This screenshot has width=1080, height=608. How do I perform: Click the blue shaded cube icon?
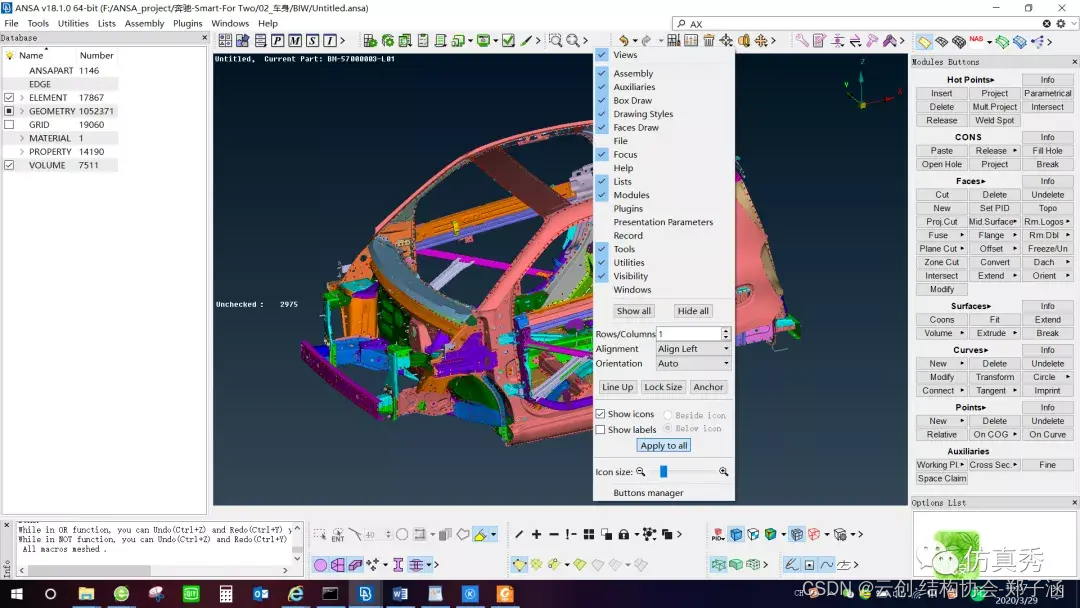pyautogui.click(x=736, y=534)
